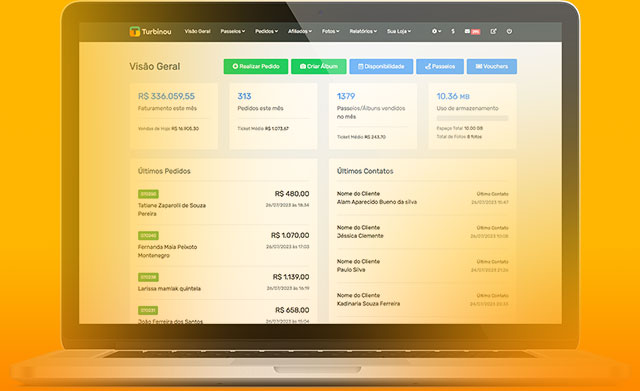Click the Realizar Pedido button

[x=256, y=67]
